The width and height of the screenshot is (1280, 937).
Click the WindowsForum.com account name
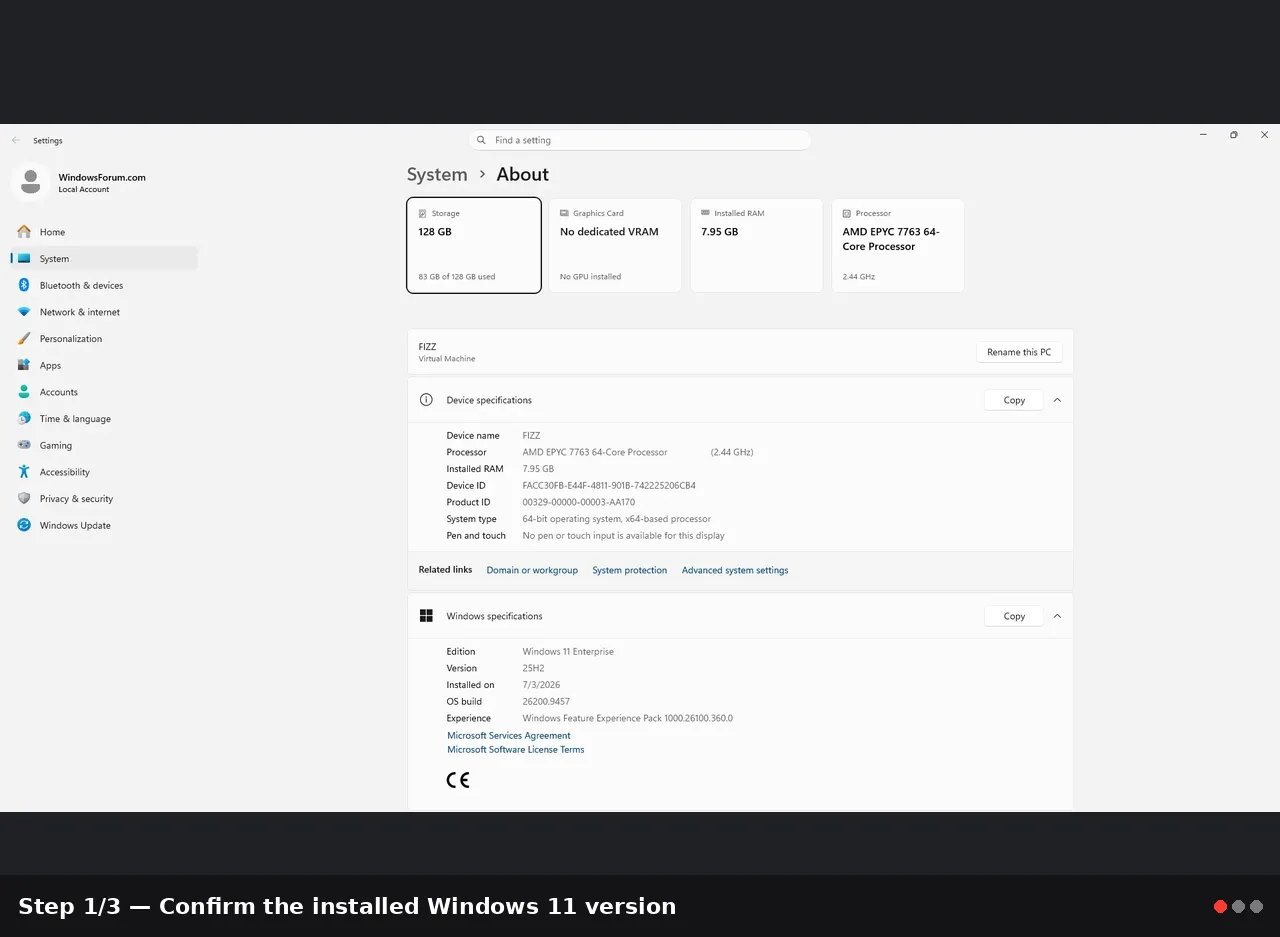point(102,177)
